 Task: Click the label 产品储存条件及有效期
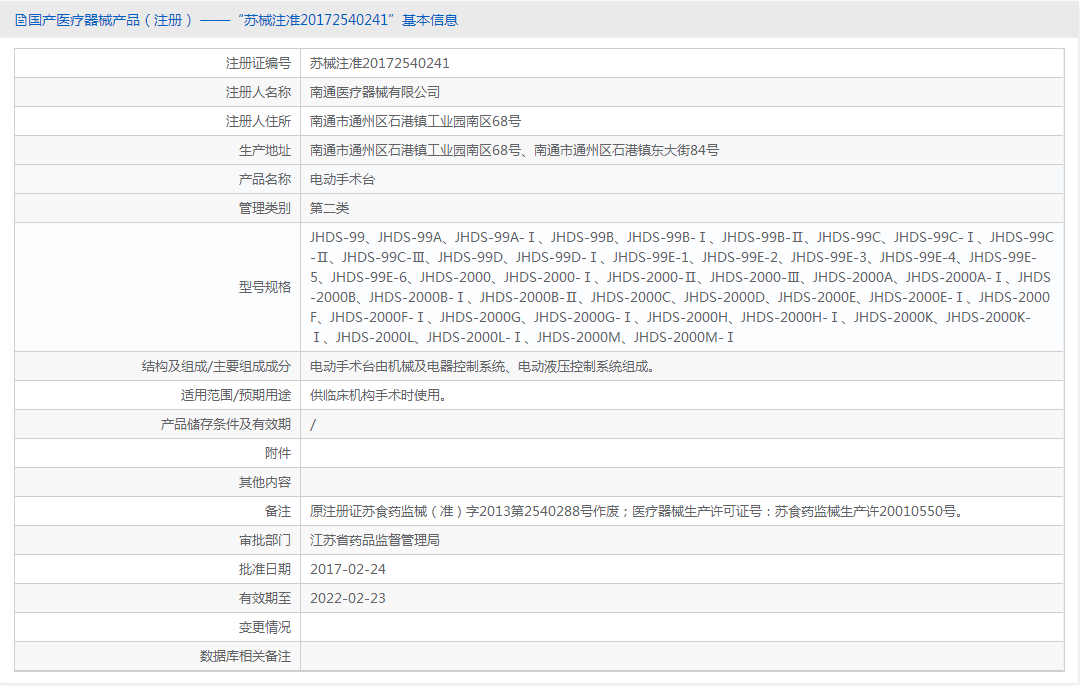tap(226, 424)
